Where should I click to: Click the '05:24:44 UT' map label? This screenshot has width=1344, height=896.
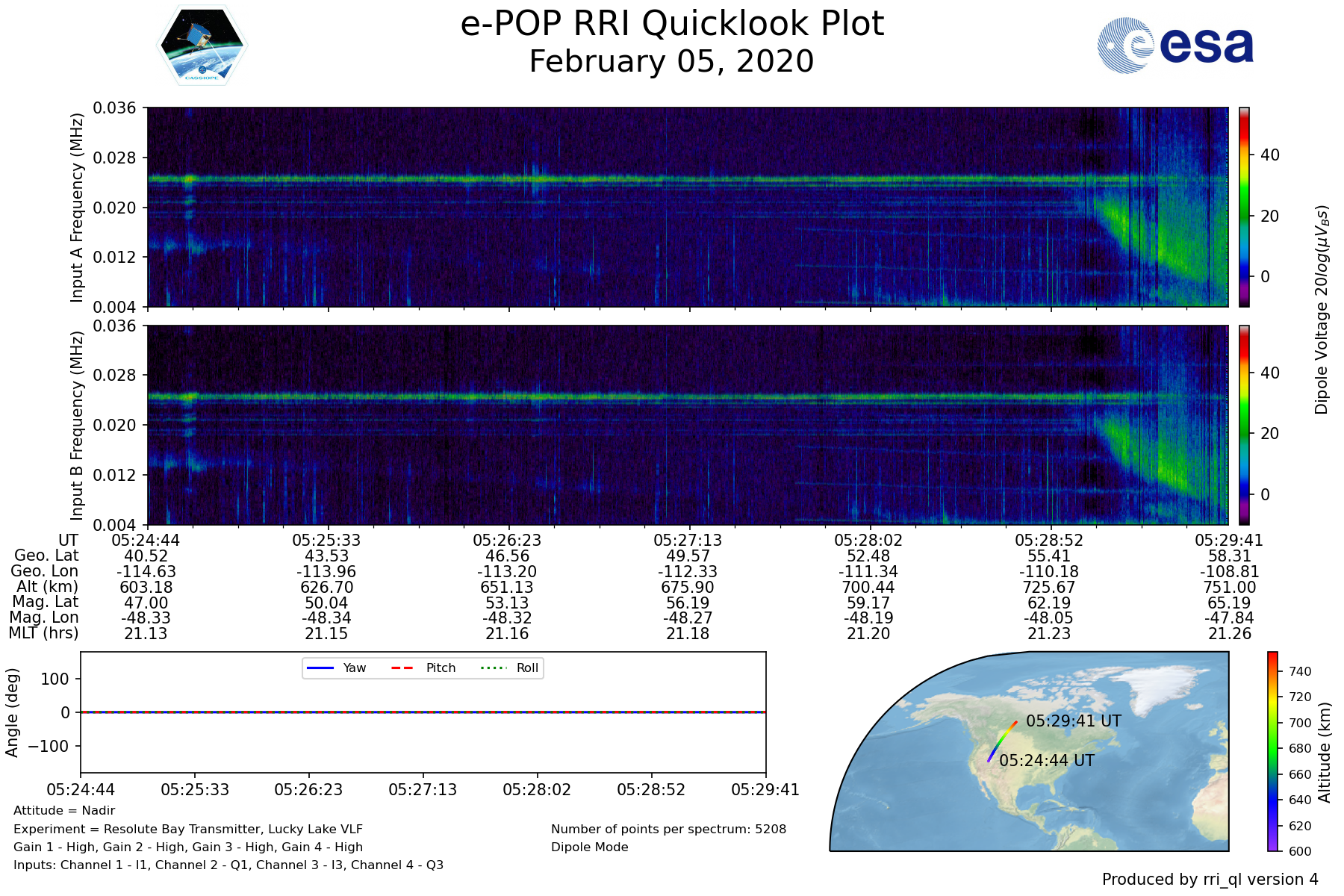point(1046,761)
